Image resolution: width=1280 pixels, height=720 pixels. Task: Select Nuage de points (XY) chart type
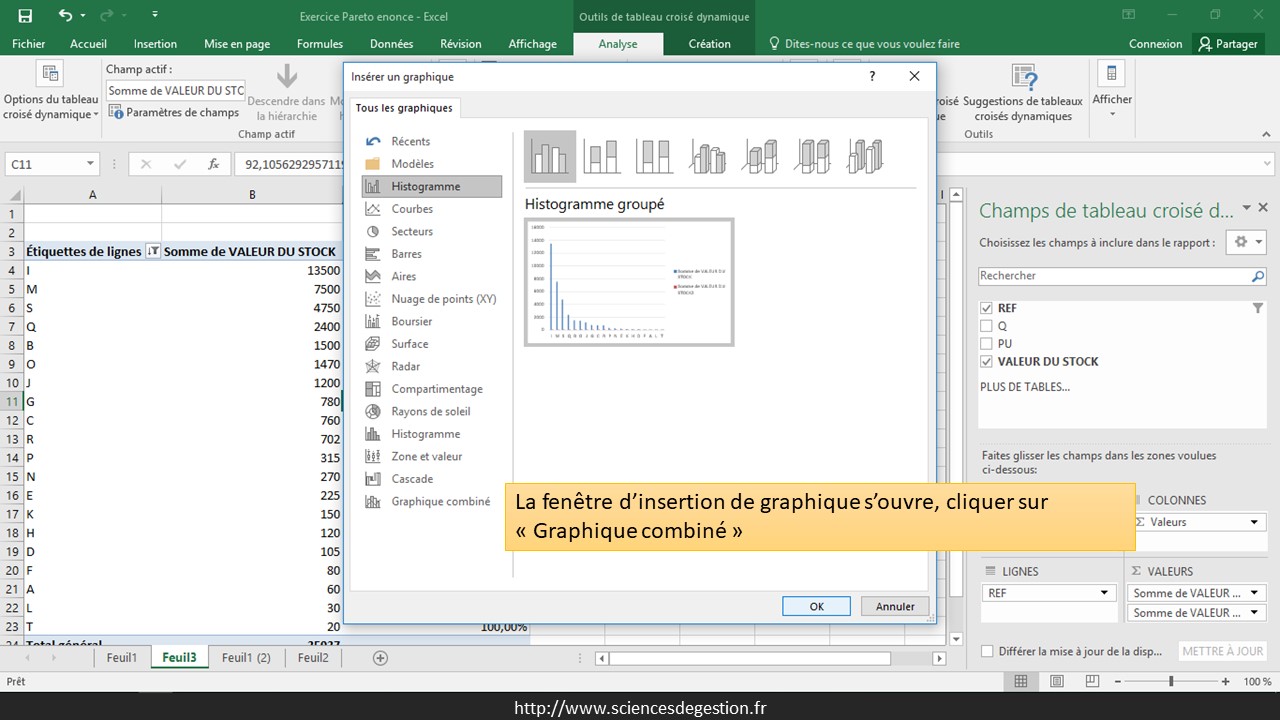(443, 299)
